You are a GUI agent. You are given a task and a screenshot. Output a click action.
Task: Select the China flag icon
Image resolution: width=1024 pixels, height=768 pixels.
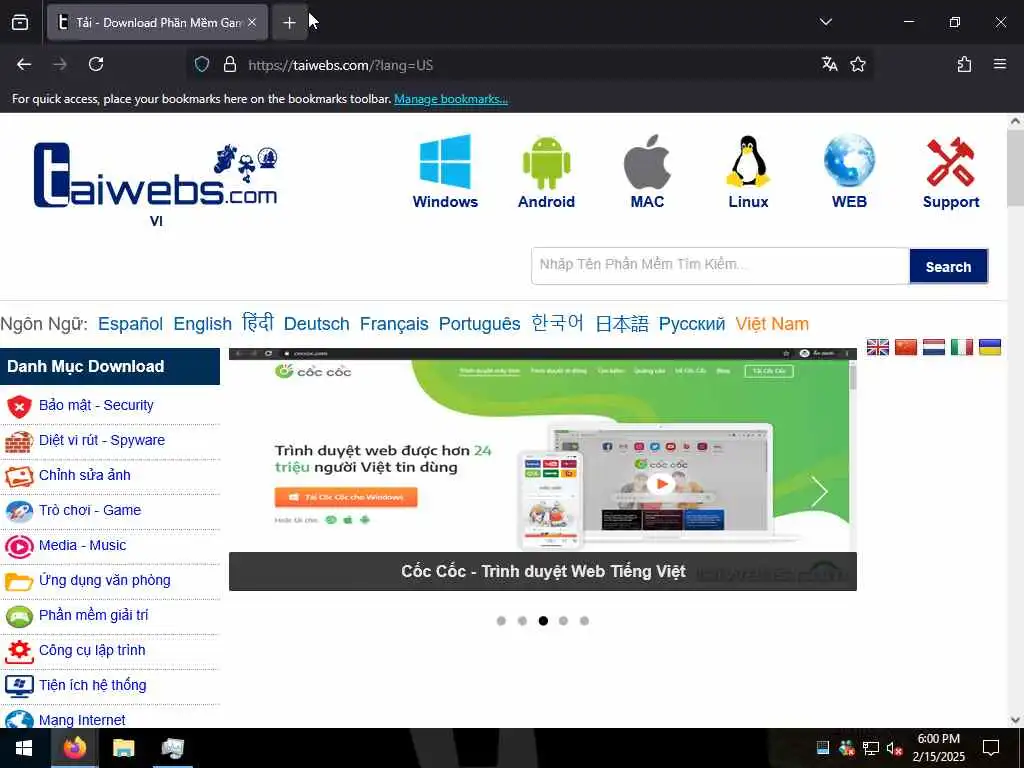906,347
